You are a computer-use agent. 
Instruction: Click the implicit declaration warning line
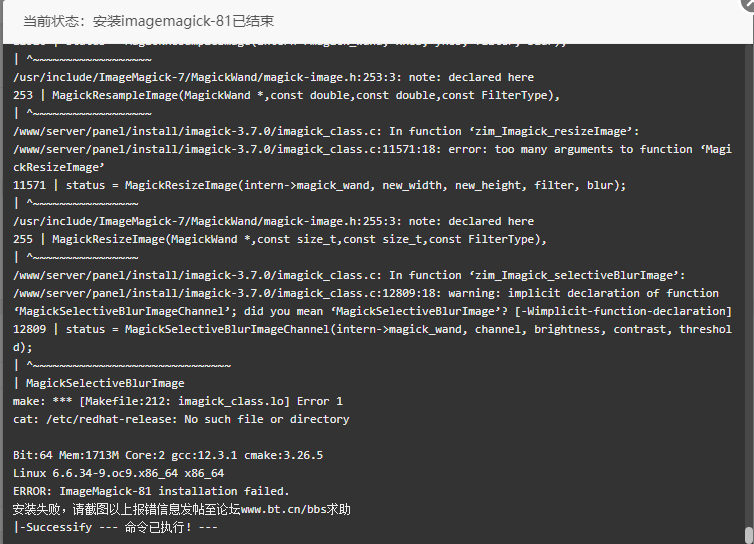[372, 302]
